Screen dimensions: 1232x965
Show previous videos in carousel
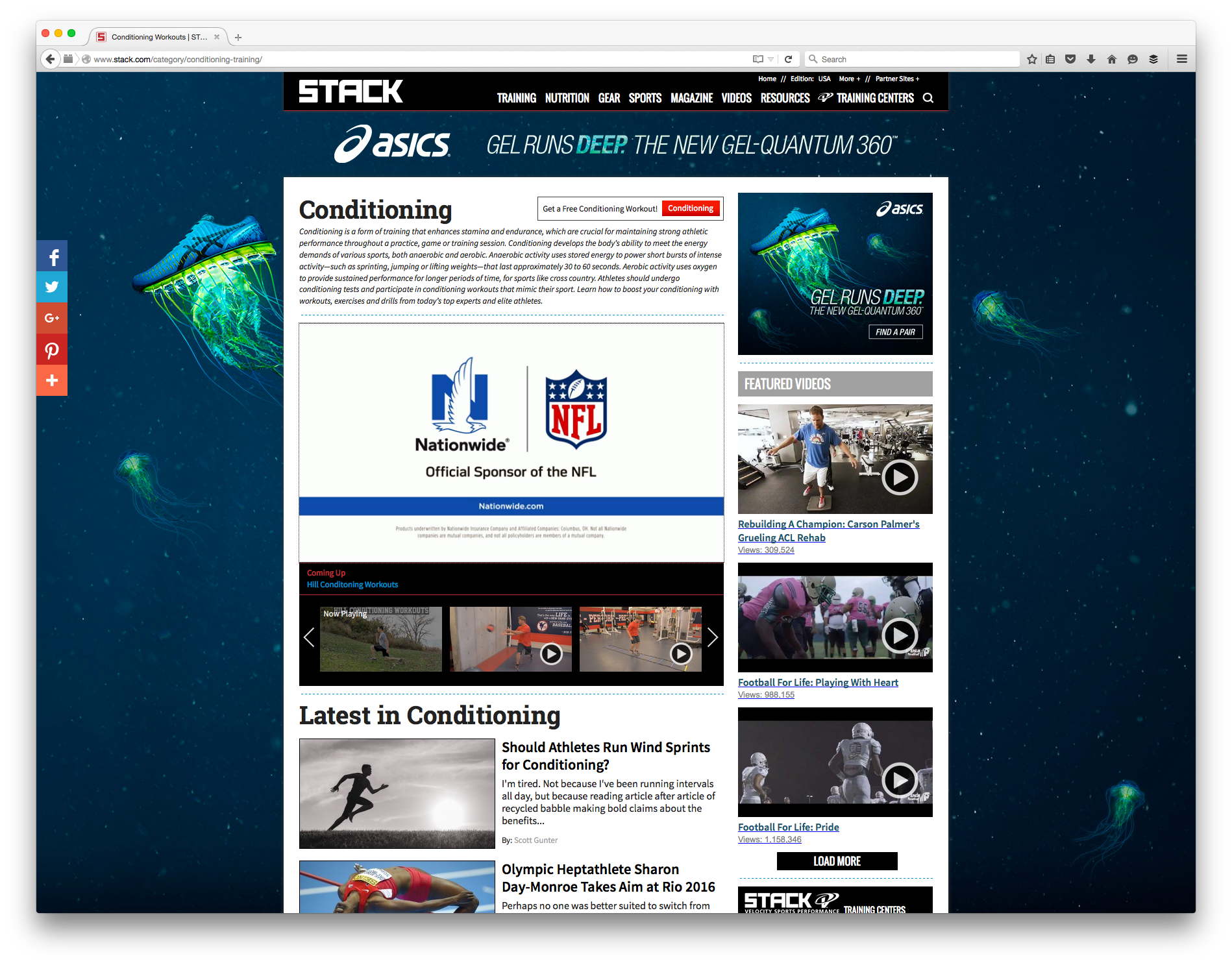click(309, 637)
